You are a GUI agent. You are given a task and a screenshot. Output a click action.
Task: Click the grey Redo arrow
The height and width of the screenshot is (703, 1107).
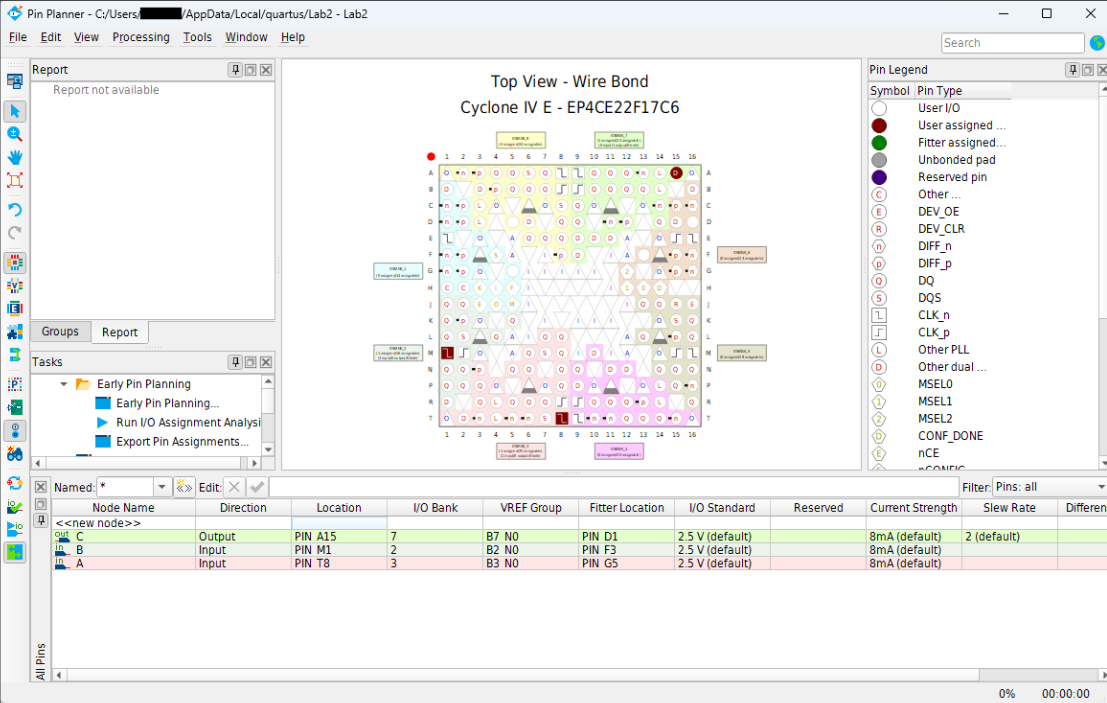click(x=15, y=232)
